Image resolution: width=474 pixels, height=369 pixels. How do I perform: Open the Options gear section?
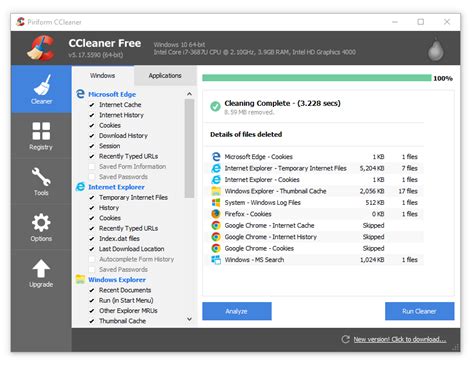pyautogui.click(x=41, y=227)
